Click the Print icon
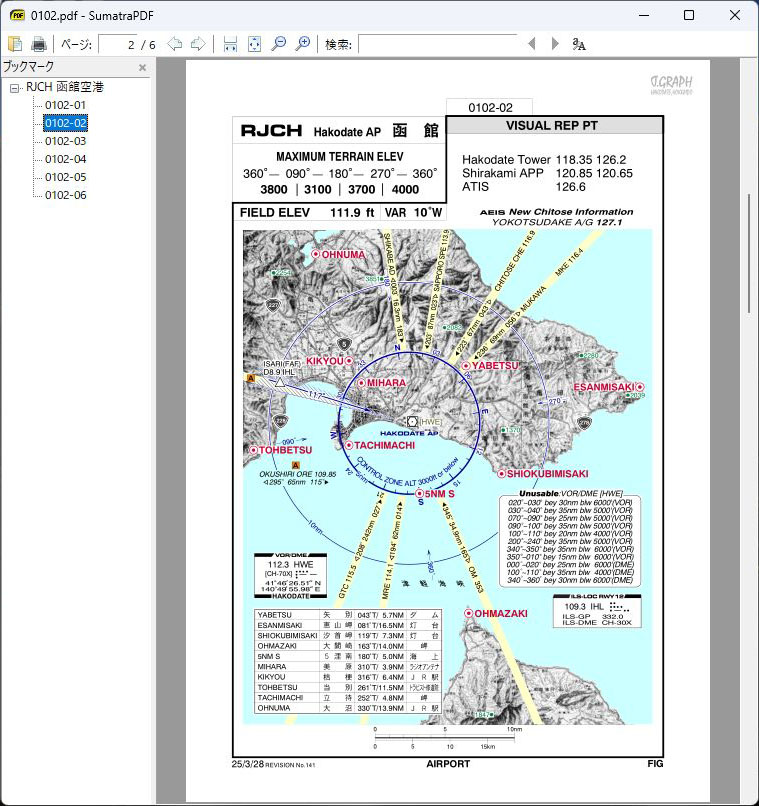 coord(39,44)
